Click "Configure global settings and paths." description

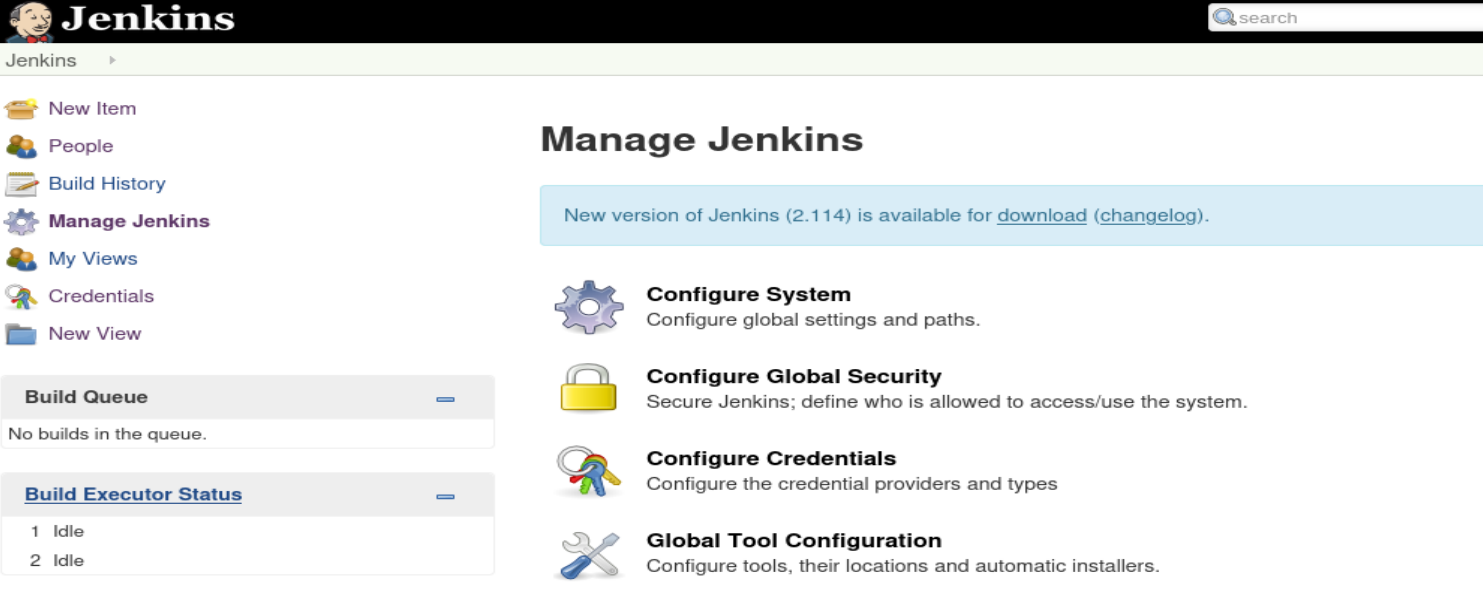click(x=813, y=320)
